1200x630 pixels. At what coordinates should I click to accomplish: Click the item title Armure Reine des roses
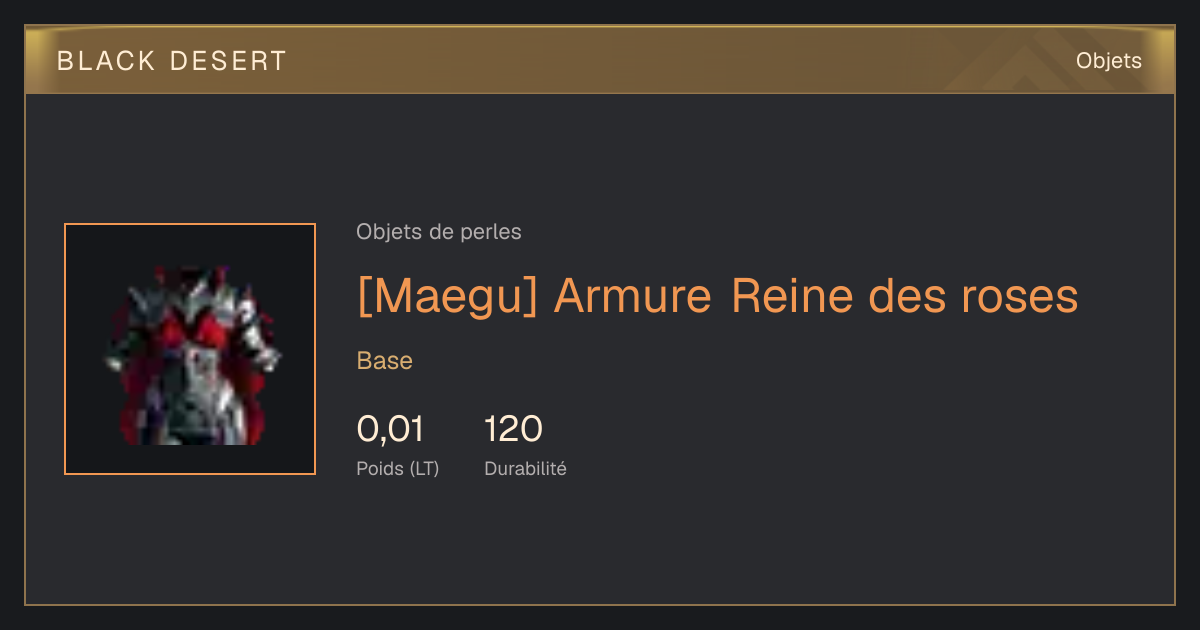pos(816,296)
